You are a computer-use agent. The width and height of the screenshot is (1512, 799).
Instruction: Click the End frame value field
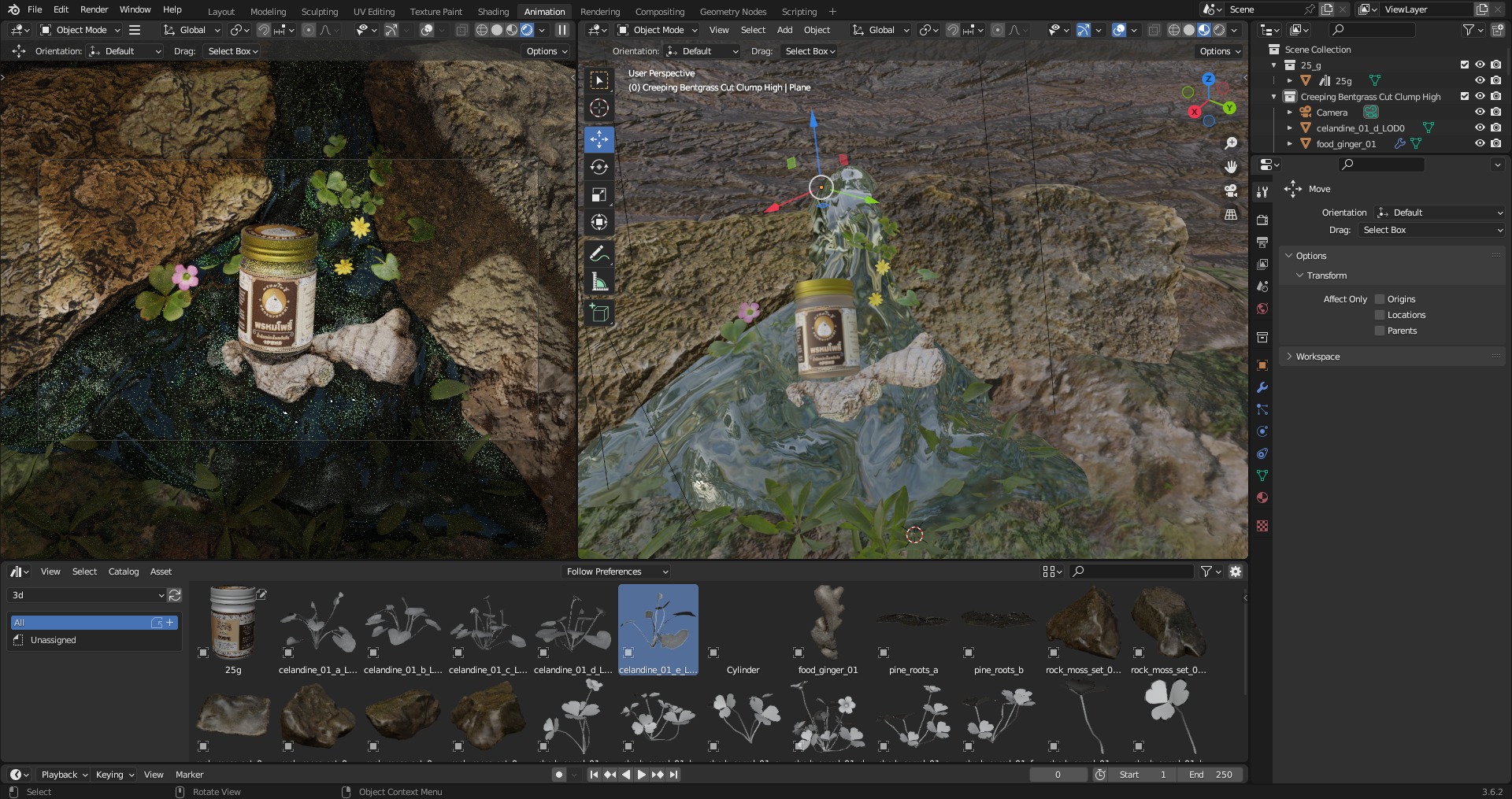tap(1213, 775)
